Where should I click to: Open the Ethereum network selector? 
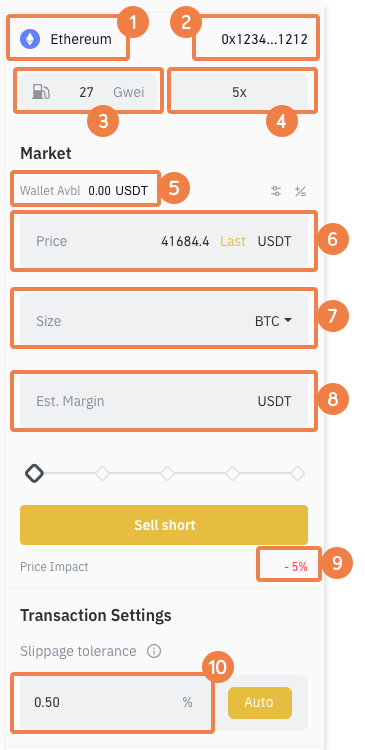click(68, 39)
